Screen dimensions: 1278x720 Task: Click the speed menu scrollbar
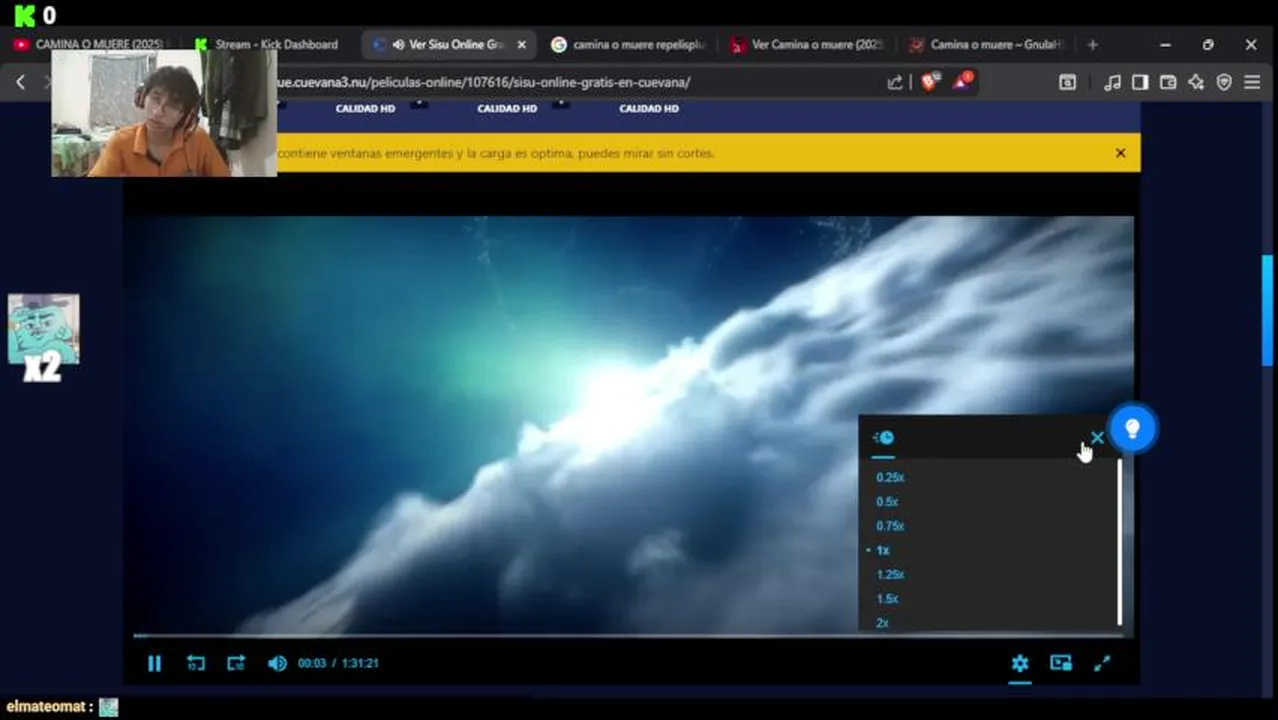[1119, 542]
